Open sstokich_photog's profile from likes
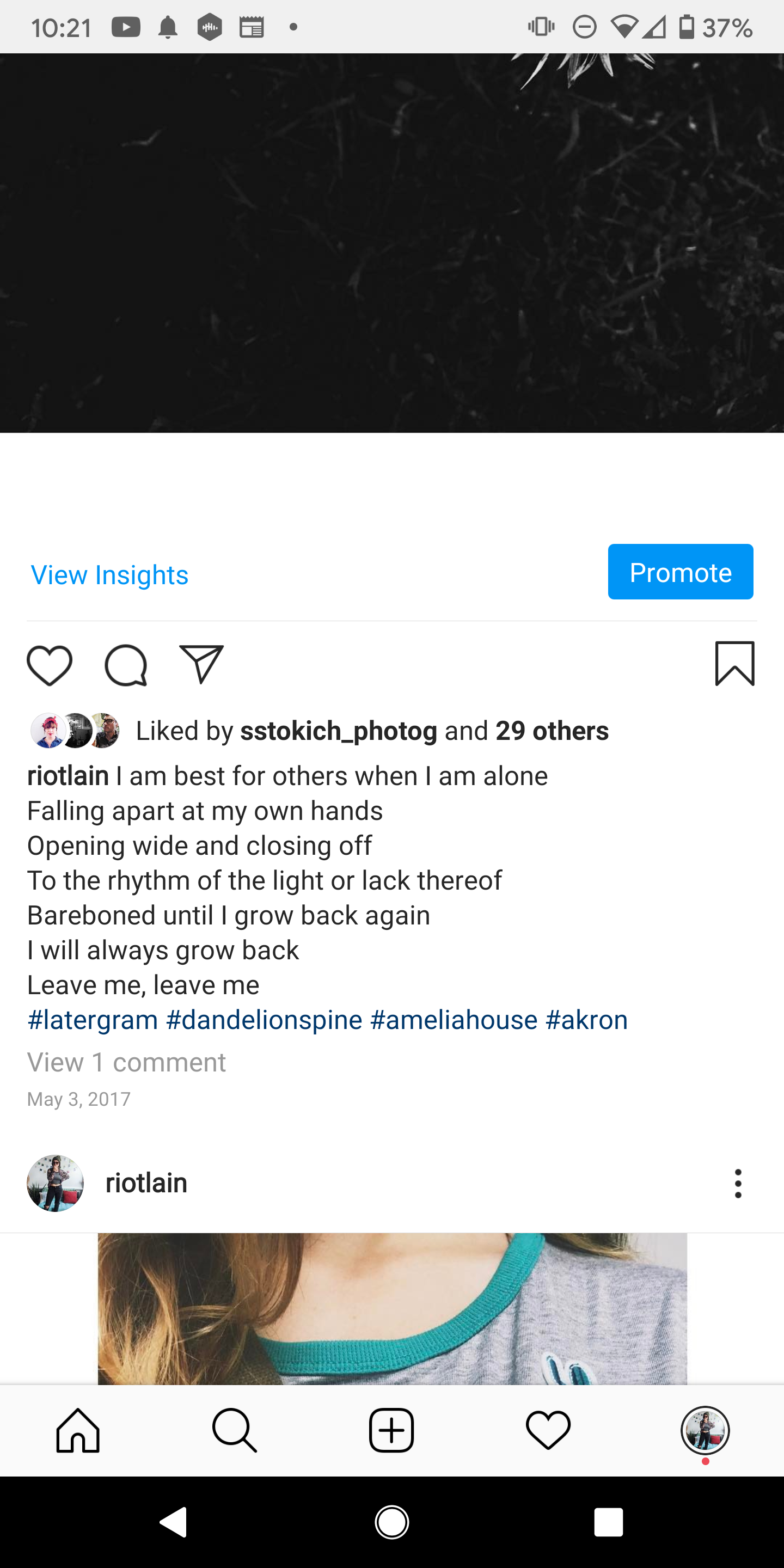Viewport: 784px width, 1568px height. [339, 731]
